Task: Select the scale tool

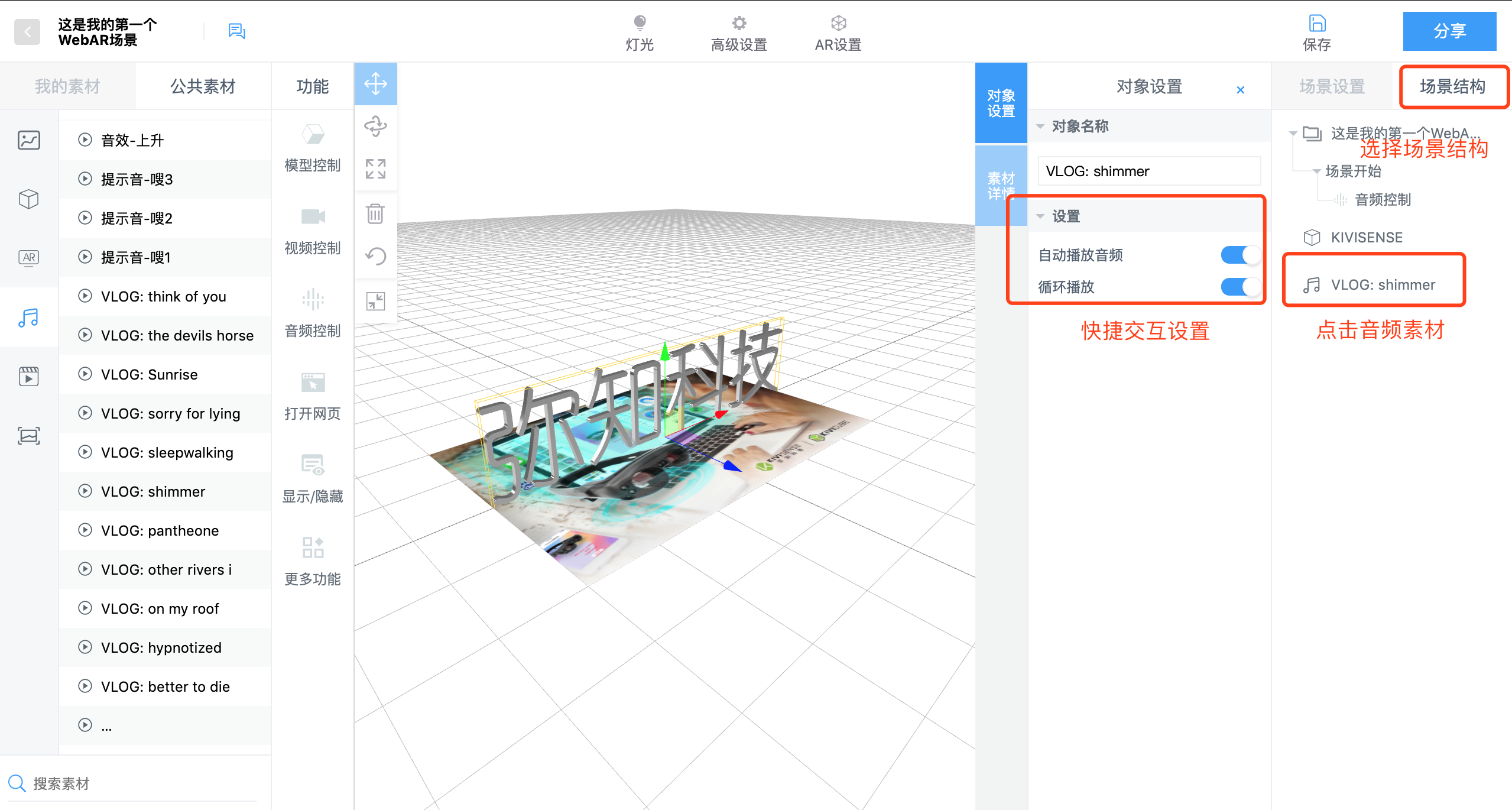Action: tap(375, 169)
